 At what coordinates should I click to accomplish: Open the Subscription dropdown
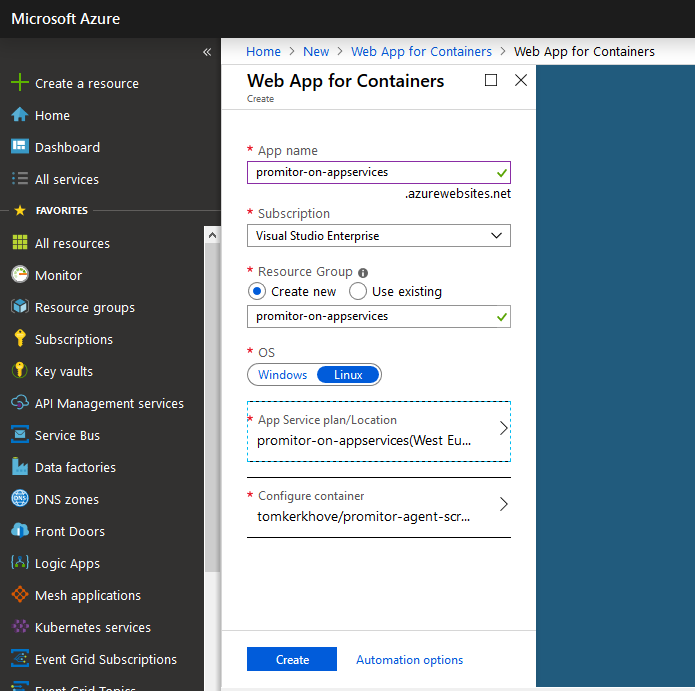coord(379,236)
